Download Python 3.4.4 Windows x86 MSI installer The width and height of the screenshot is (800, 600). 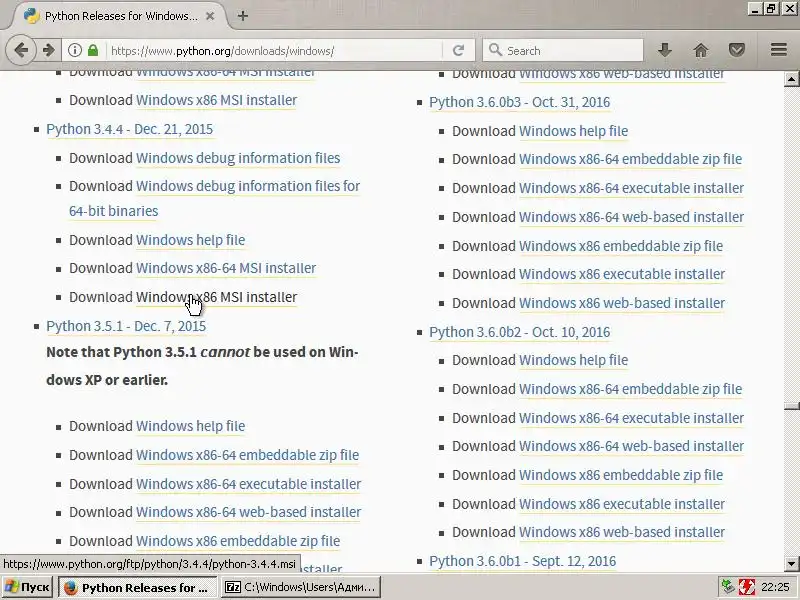(x=216, y=297)
